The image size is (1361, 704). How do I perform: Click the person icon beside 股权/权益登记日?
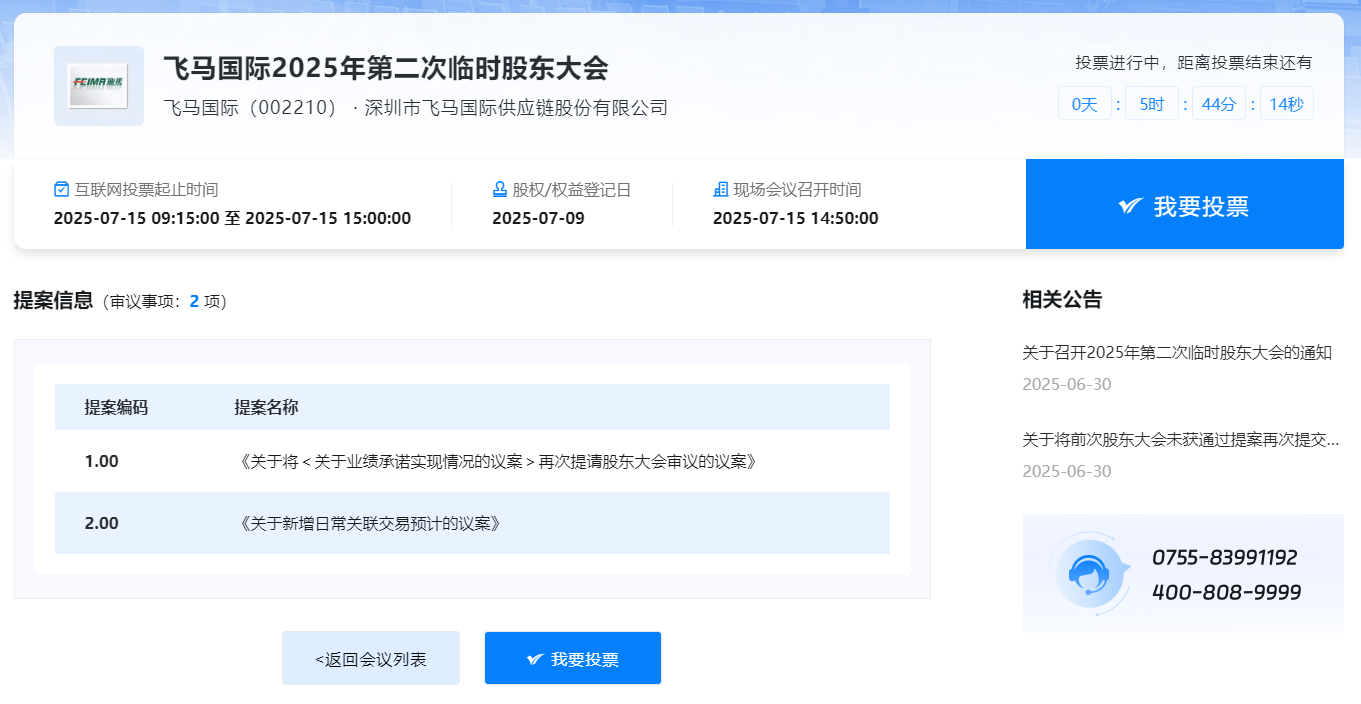[x=500, y=189]
